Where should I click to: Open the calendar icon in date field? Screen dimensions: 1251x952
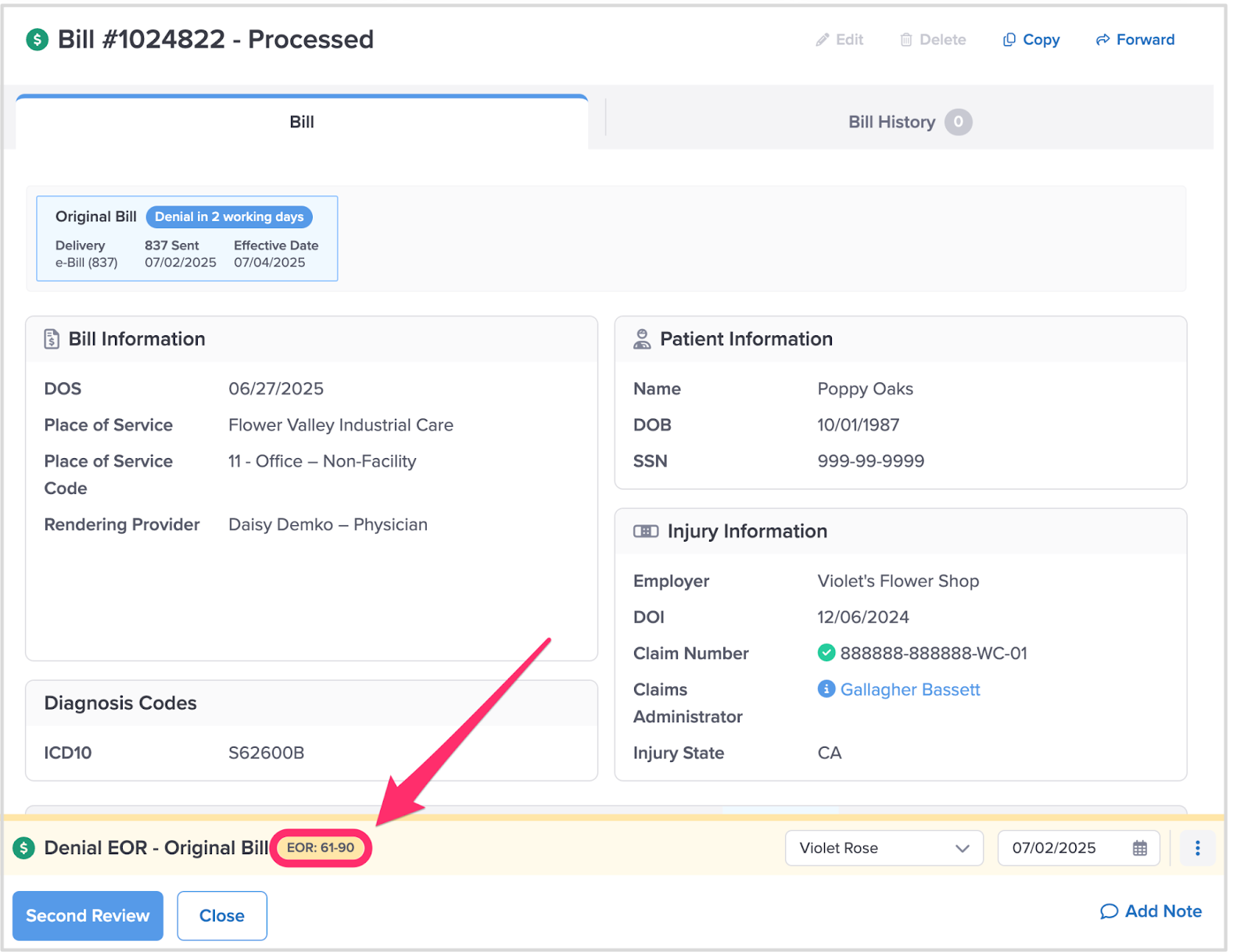pos(1140,848)
